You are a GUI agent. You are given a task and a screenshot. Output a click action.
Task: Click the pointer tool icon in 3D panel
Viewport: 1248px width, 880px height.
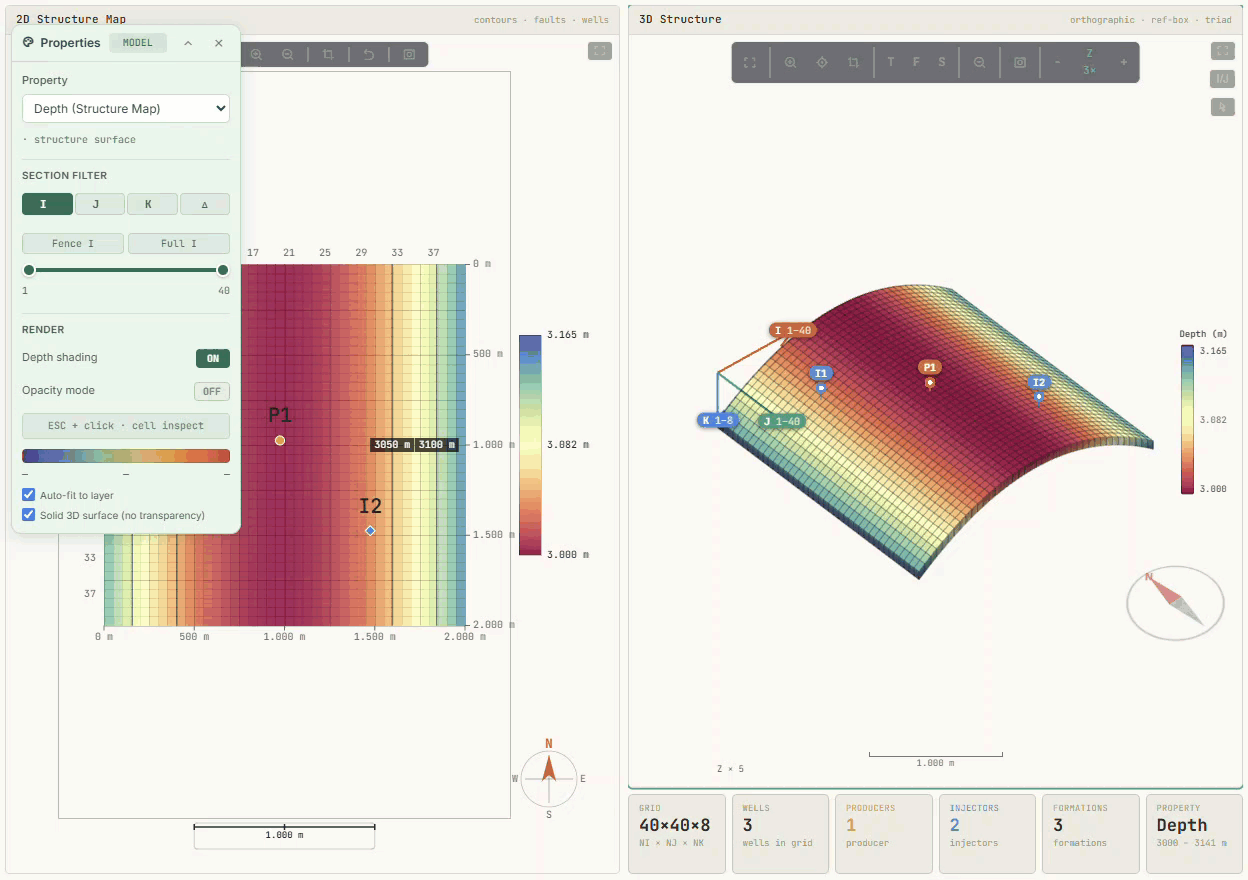1222,107
